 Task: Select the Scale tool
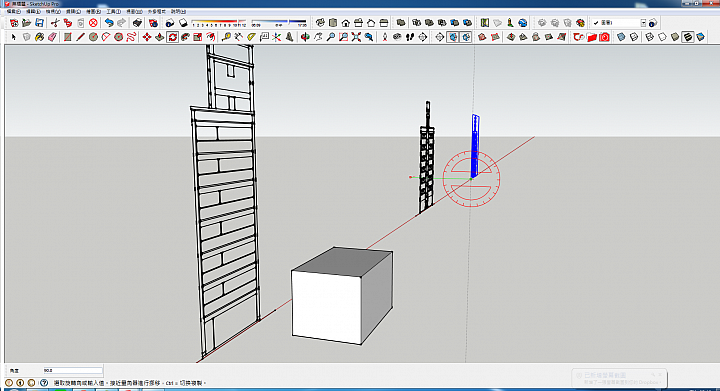(x=198, y=37)
